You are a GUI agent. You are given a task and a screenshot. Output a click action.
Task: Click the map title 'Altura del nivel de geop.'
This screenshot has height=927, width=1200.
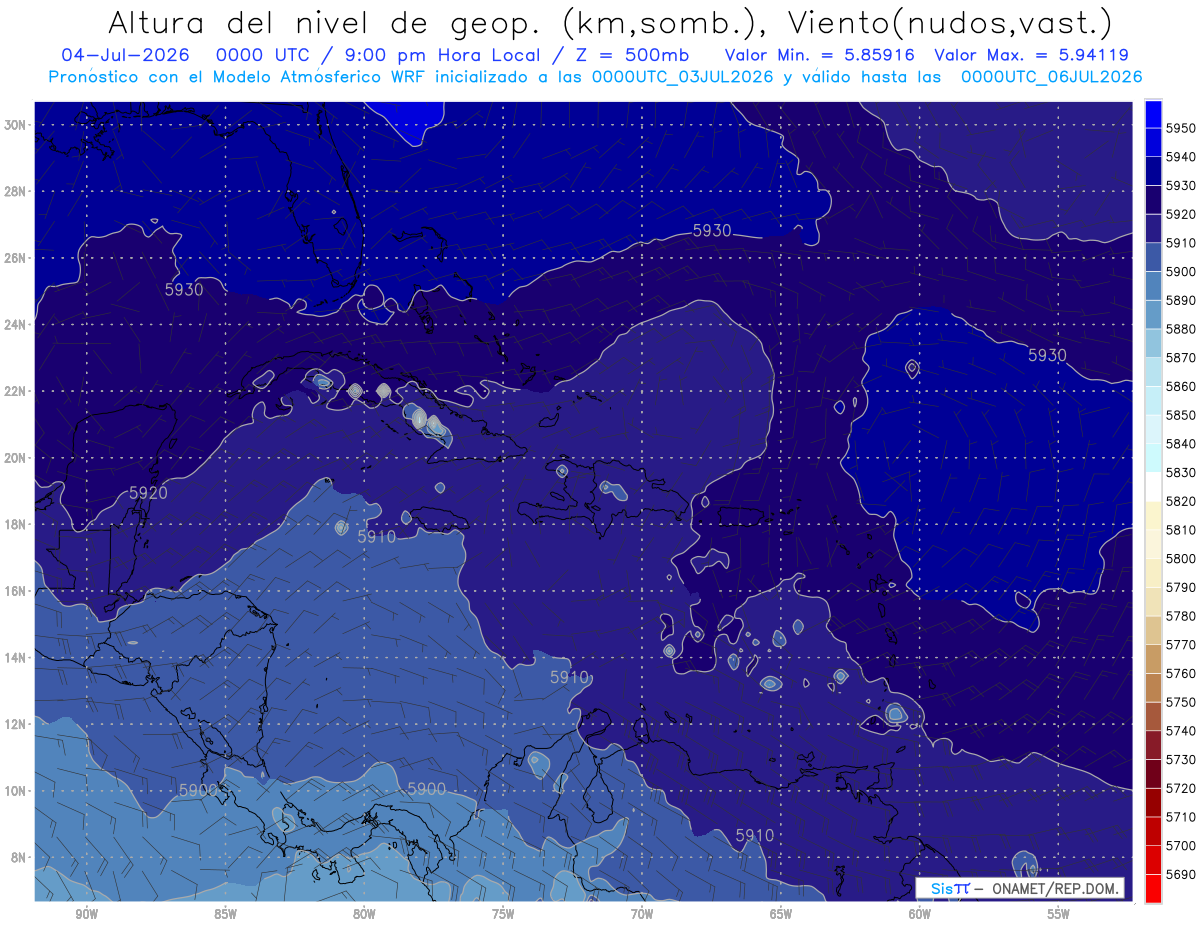click(325, 22)
